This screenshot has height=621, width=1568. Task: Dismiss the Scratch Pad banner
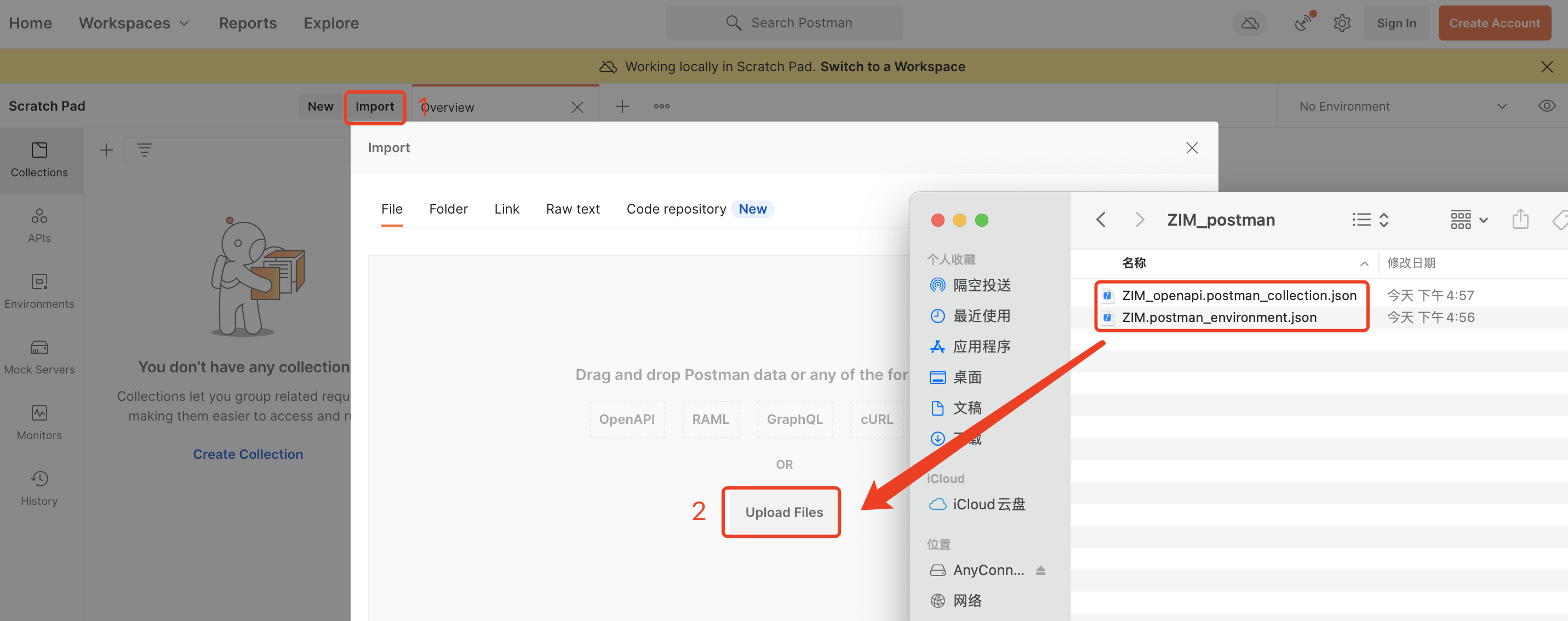pyautogui.click(x=1547, y=66)
